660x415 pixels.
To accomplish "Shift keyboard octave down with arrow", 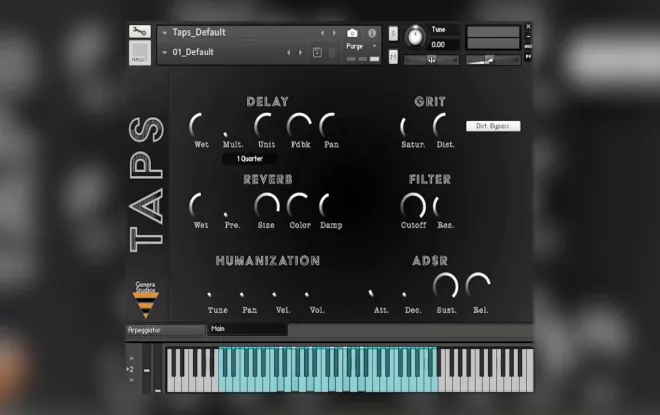I will pyautogui.click(x=131, y=380).
